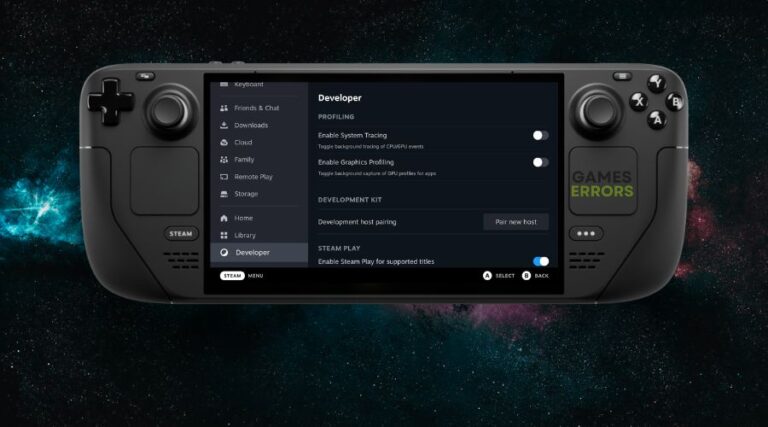
Task: Click the Enable System Tracing label
Action: coord(352,135)
